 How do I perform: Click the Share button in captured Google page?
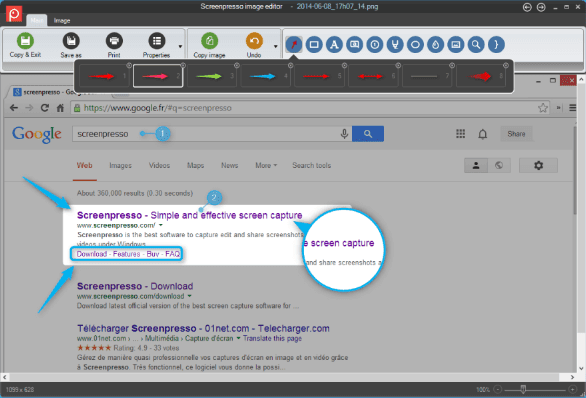516,134
